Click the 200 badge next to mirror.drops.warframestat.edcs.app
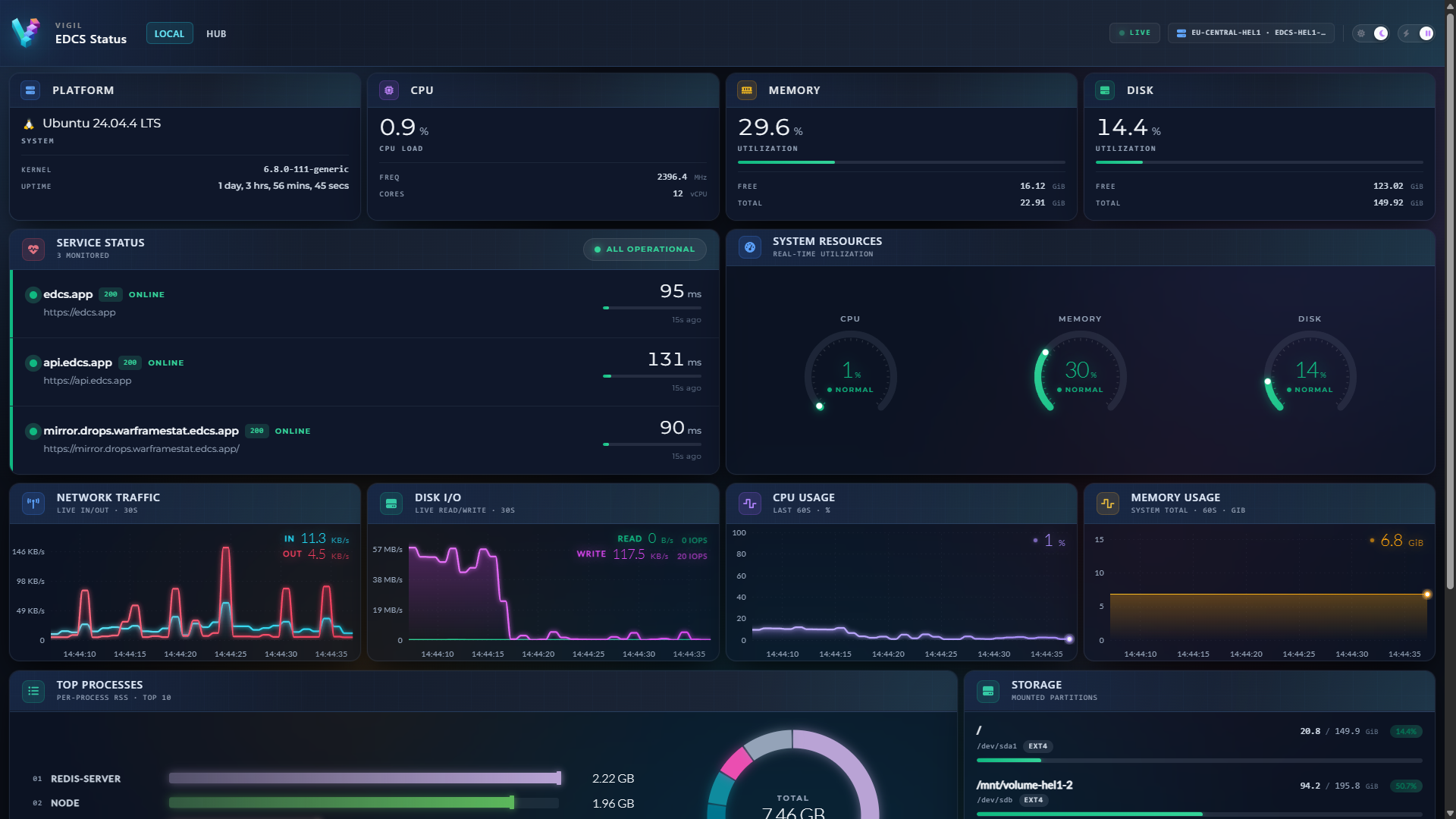 [x=257, y=431]
